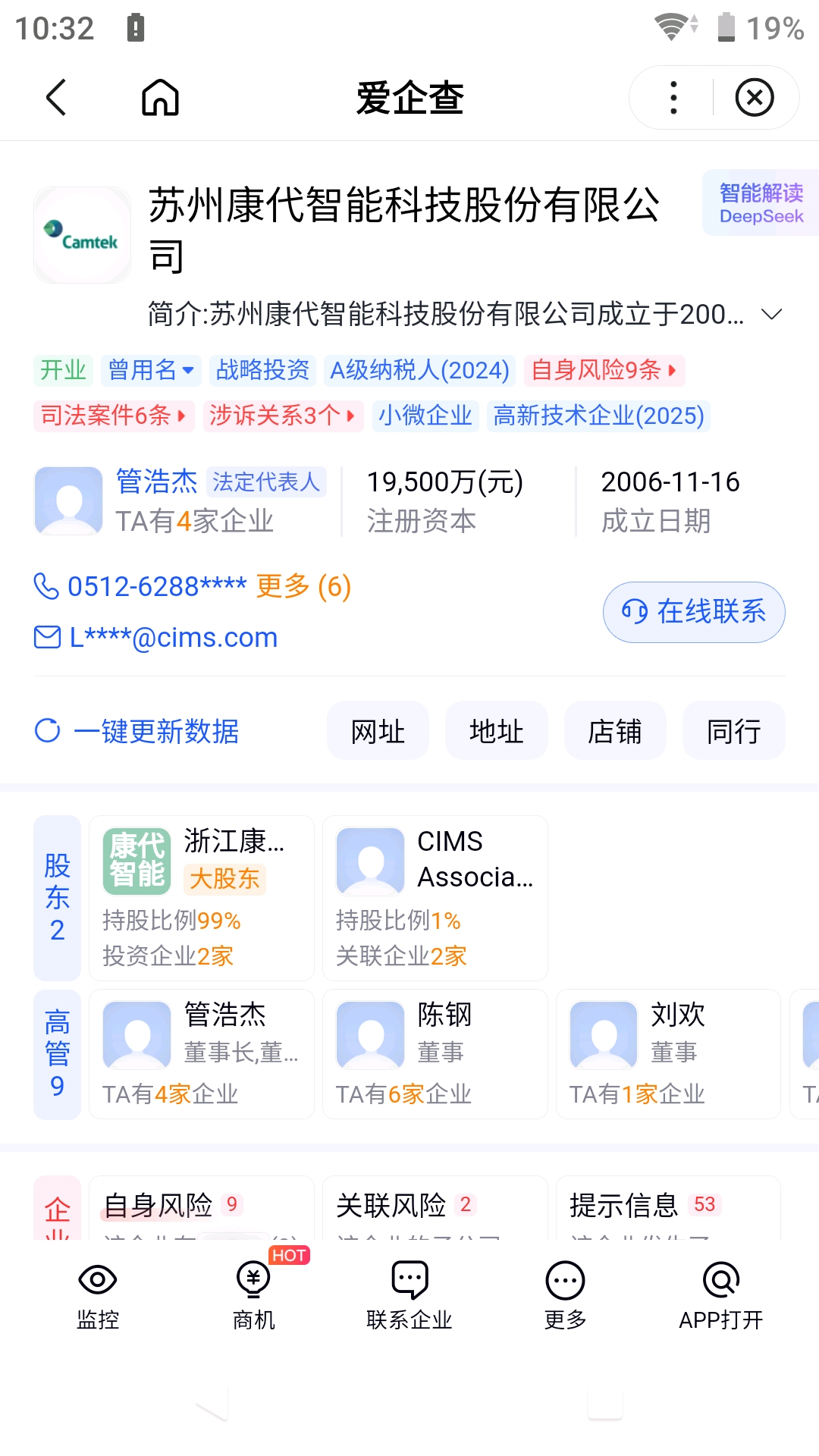The width and height of the screenshot is (819, 1456).
Task: Open CIMS Associa... shareholder name
Action: coord(475,859)
